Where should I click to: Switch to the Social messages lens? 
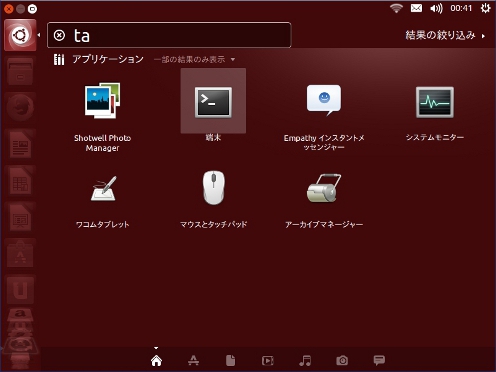(x=379, y=360)
